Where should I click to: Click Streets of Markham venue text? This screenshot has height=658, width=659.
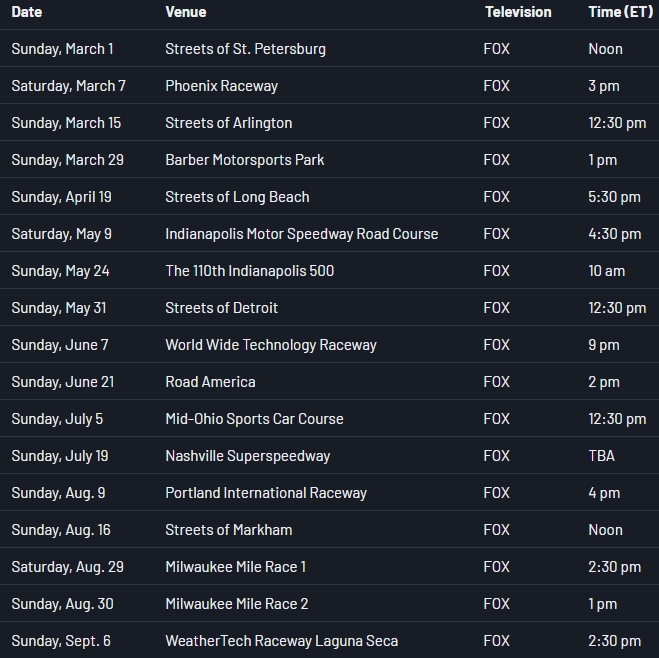coord(229,530)
